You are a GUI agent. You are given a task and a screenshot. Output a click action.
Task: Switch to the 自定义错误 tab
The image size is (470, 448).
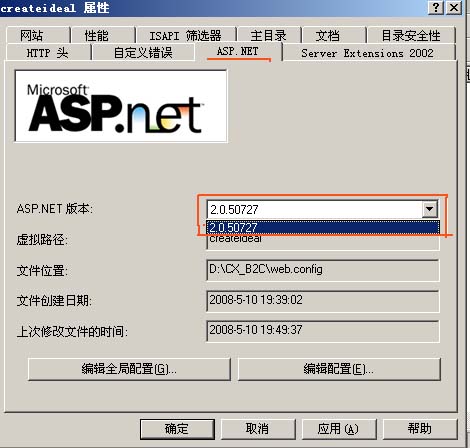(x=143, y=53)
